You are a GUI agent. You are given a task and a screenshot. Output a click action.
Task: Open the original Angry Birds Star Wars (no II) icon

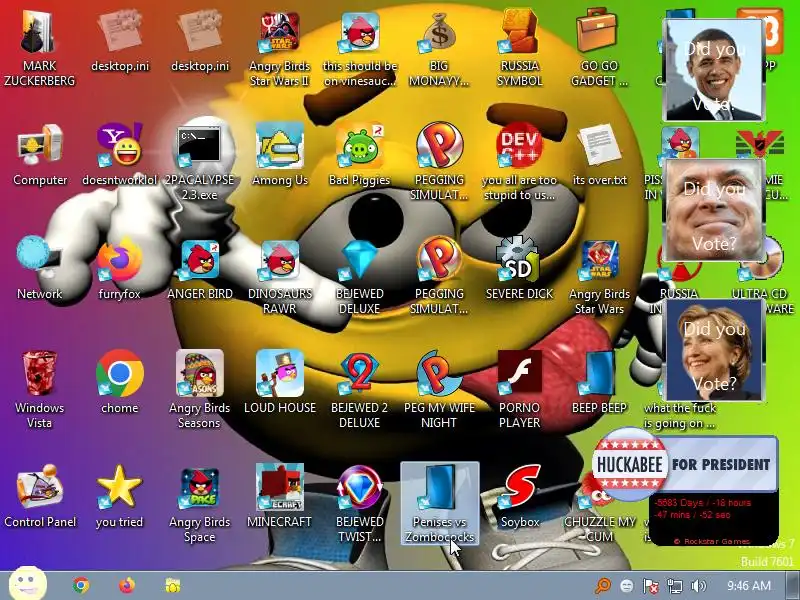point(599,277)
